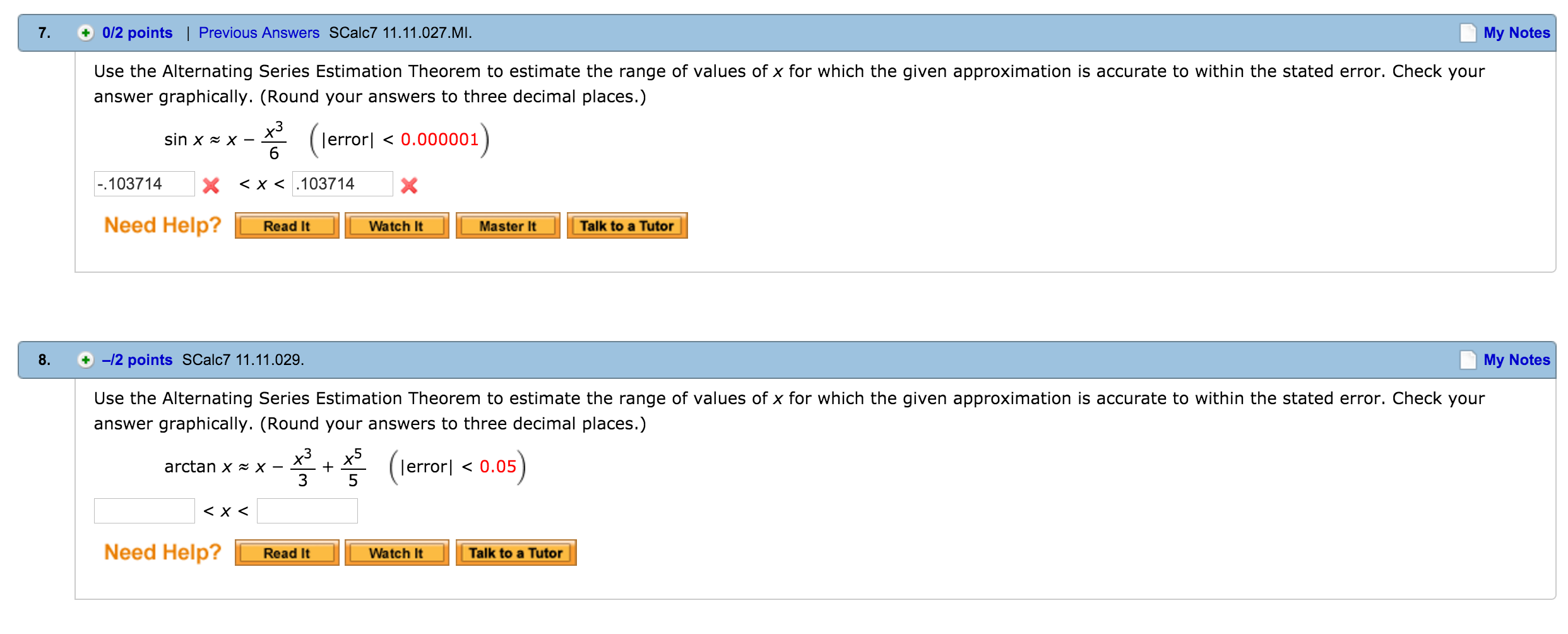Open My Notes note icon for question 8

pos(1468,360)
